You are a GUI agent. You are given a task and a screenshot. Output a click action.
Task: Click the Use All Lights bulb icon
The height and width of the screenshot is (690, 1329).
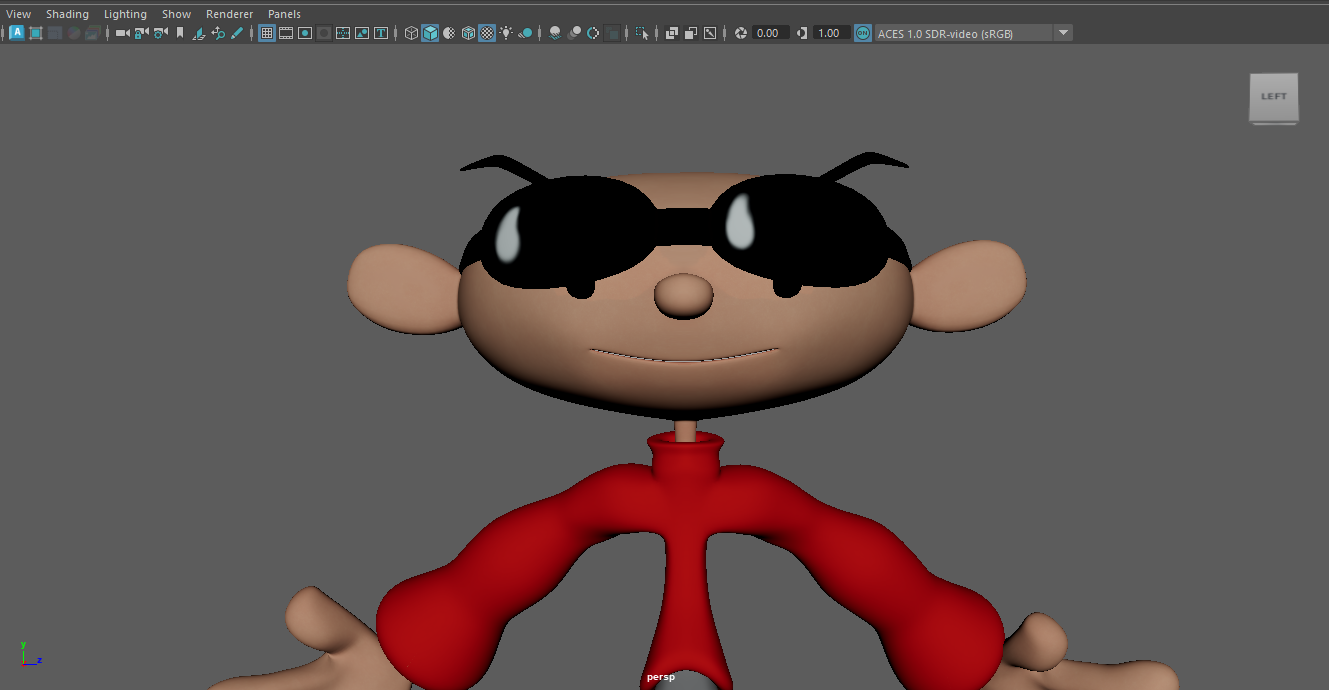point(506,33)
